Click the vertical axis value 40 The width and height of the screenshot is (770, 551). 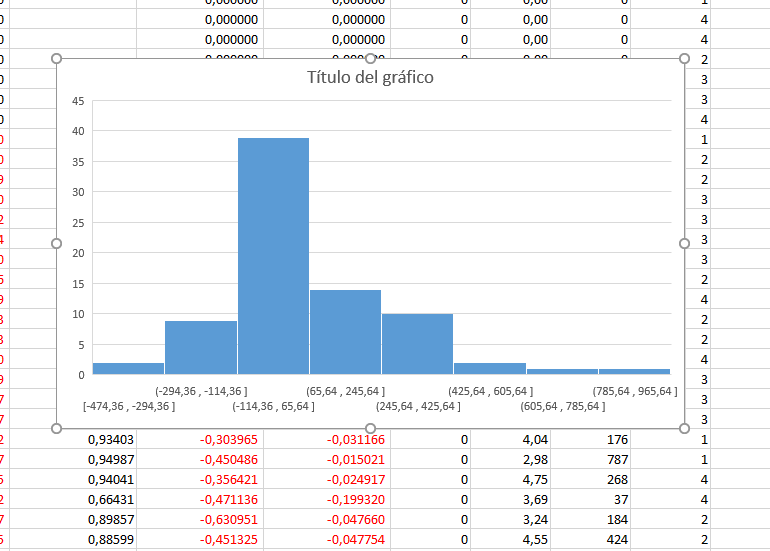[78, 131]
